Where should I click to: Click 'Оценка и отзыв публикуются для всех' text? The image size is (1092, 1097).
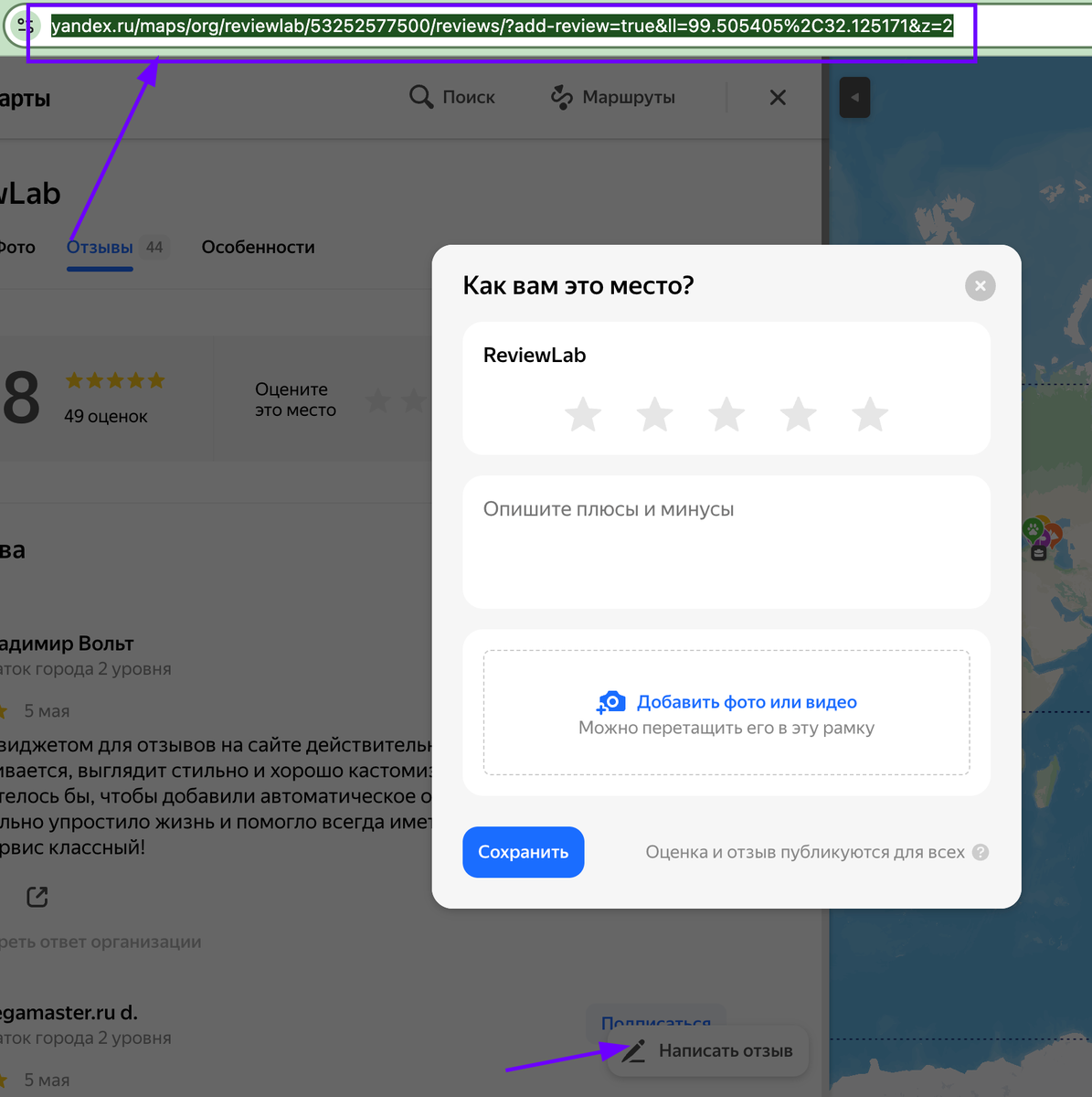pyautogui.click(x=805, y=852)
